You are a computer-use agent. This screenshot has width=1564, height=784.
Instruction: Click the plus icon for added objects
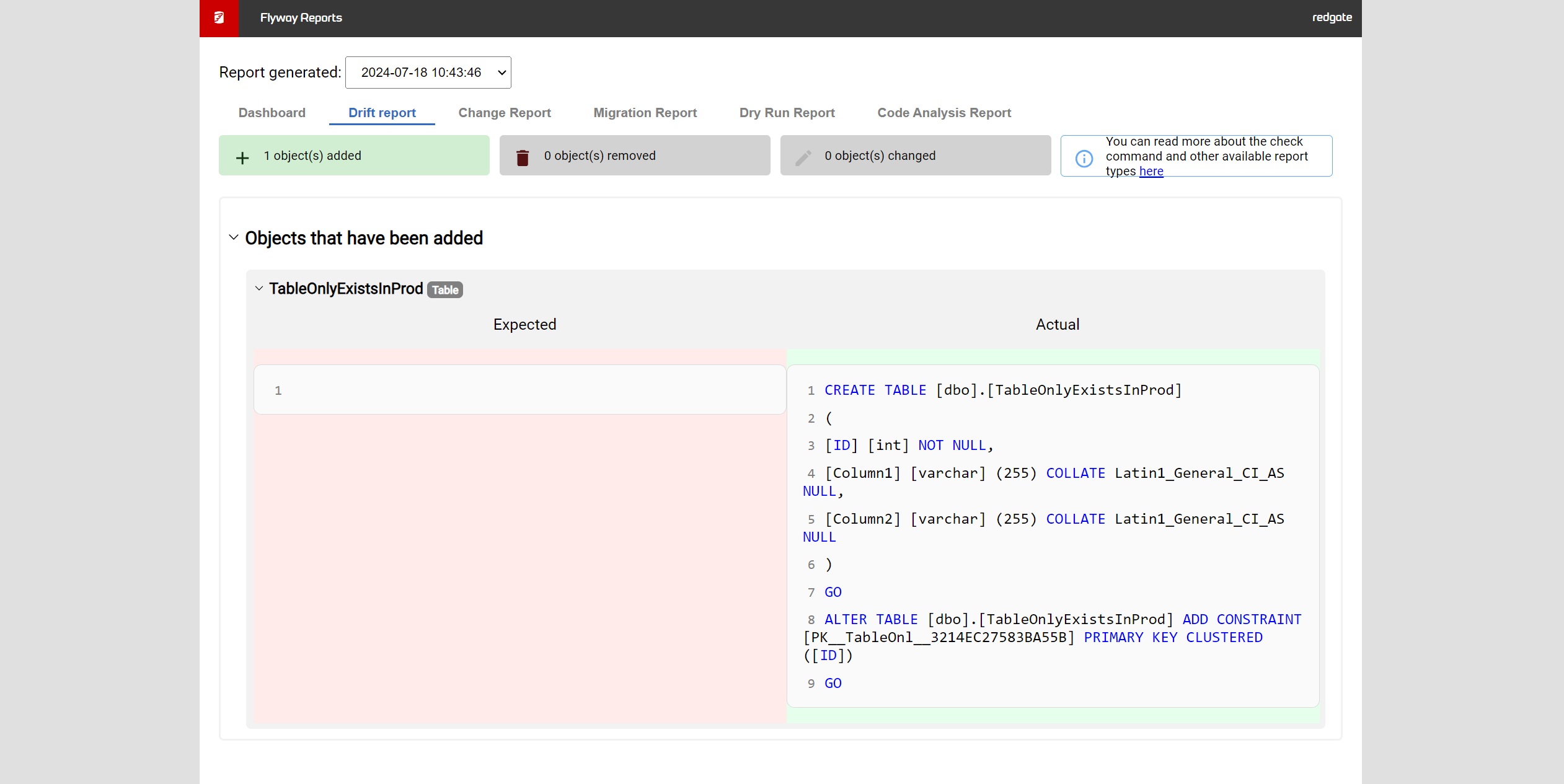(x=242, y=157)
